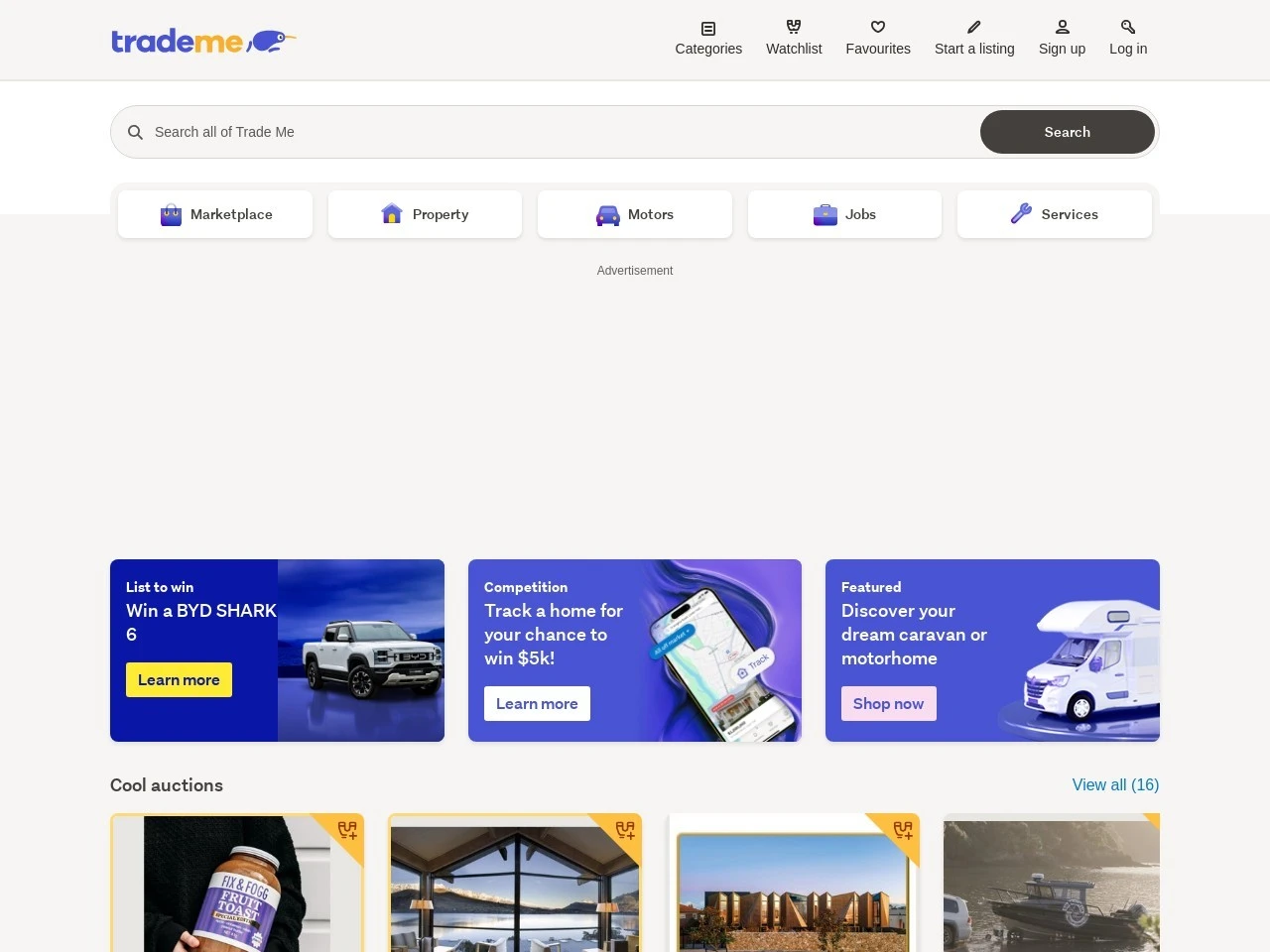Watchlist the modern timber building auction
Viewport: 1270px width, 952px height.
click(x=904, y=830)
